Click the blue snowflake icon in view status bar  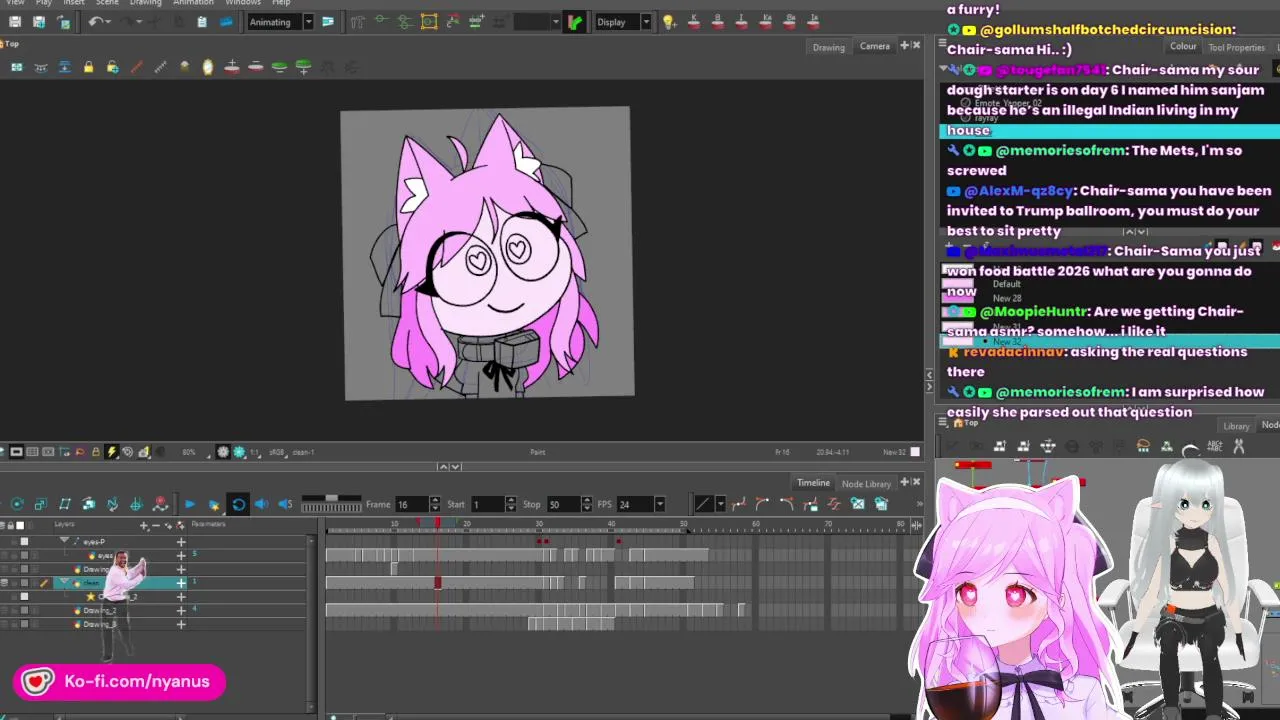pos(239,452)
